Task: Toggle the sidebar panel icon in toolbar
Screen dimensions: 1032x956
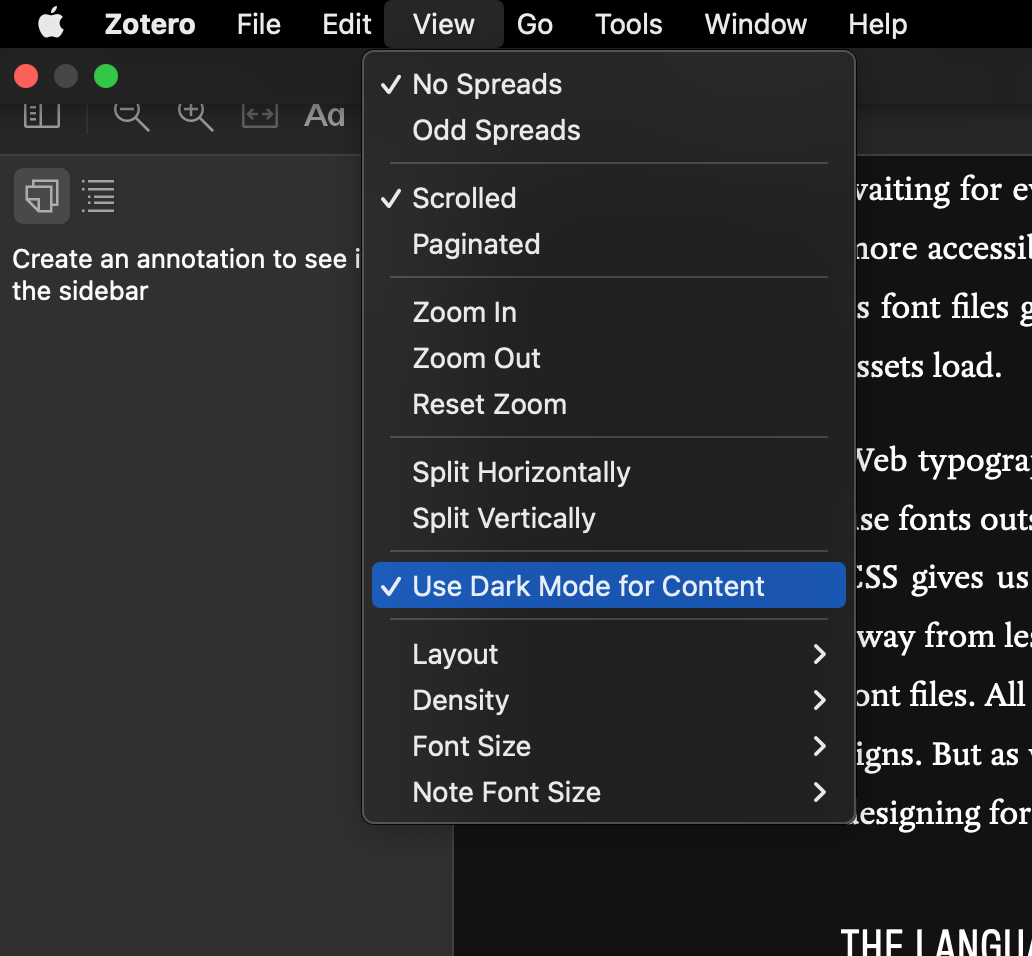Action: pos(42,115)
